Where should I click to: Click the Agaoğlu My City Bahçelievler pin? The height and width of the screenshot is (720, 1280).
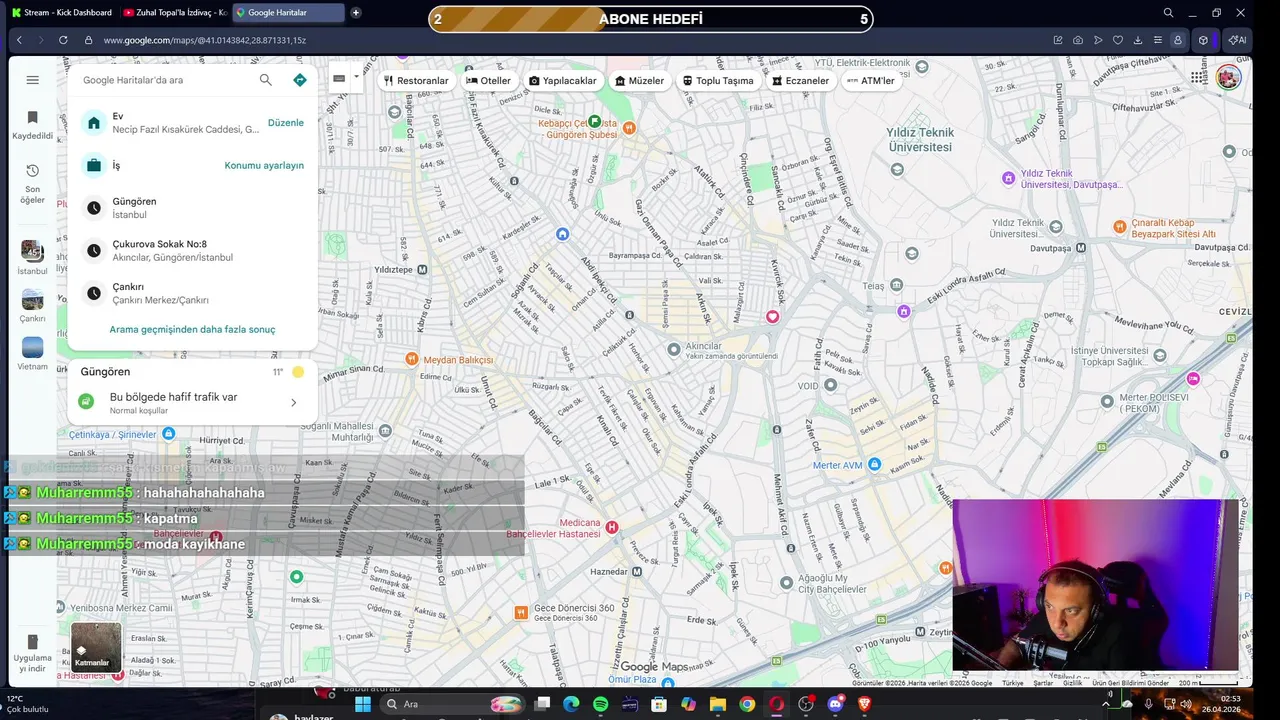(786, 583)
